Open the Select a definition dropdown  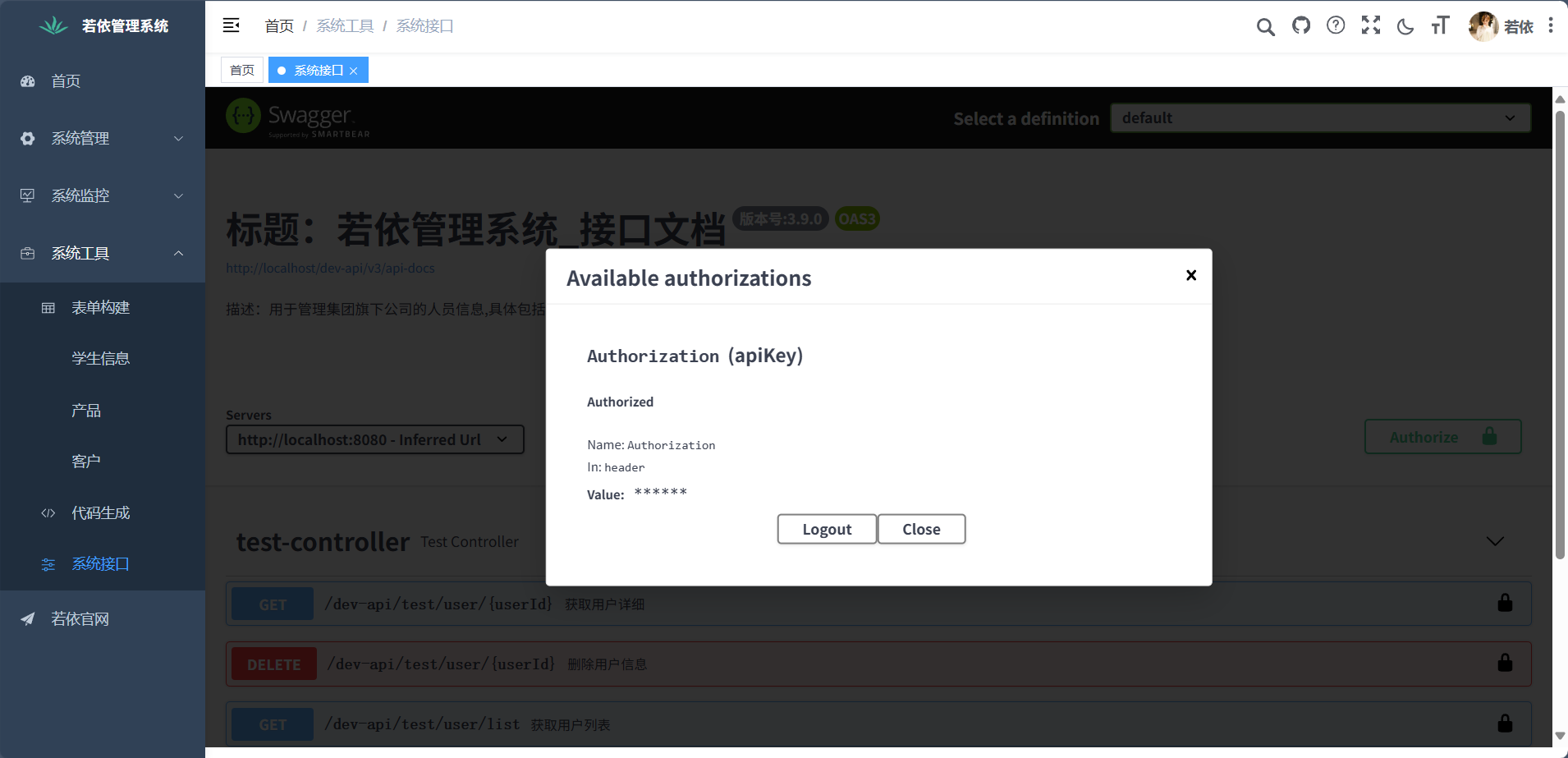pos(1320,117)
